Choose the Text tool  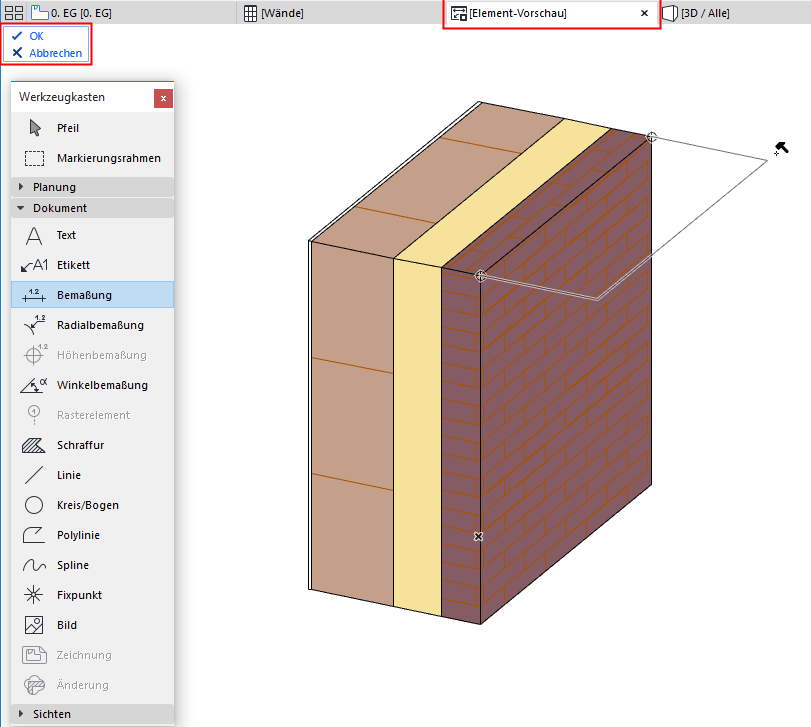(x=92, y=235)
